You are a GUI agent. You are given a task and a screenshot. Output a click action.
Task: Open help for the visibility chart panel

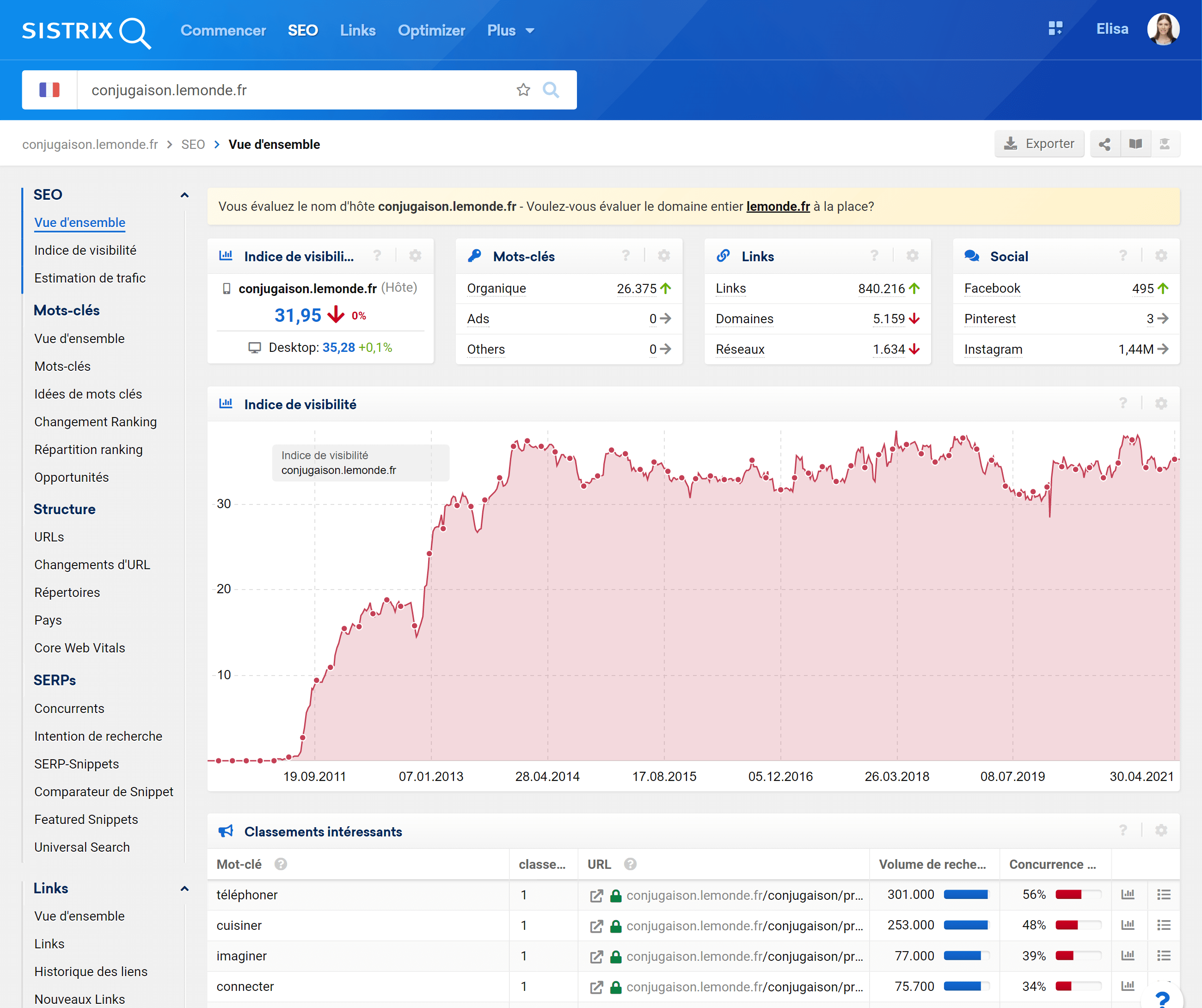(1123, 404)
